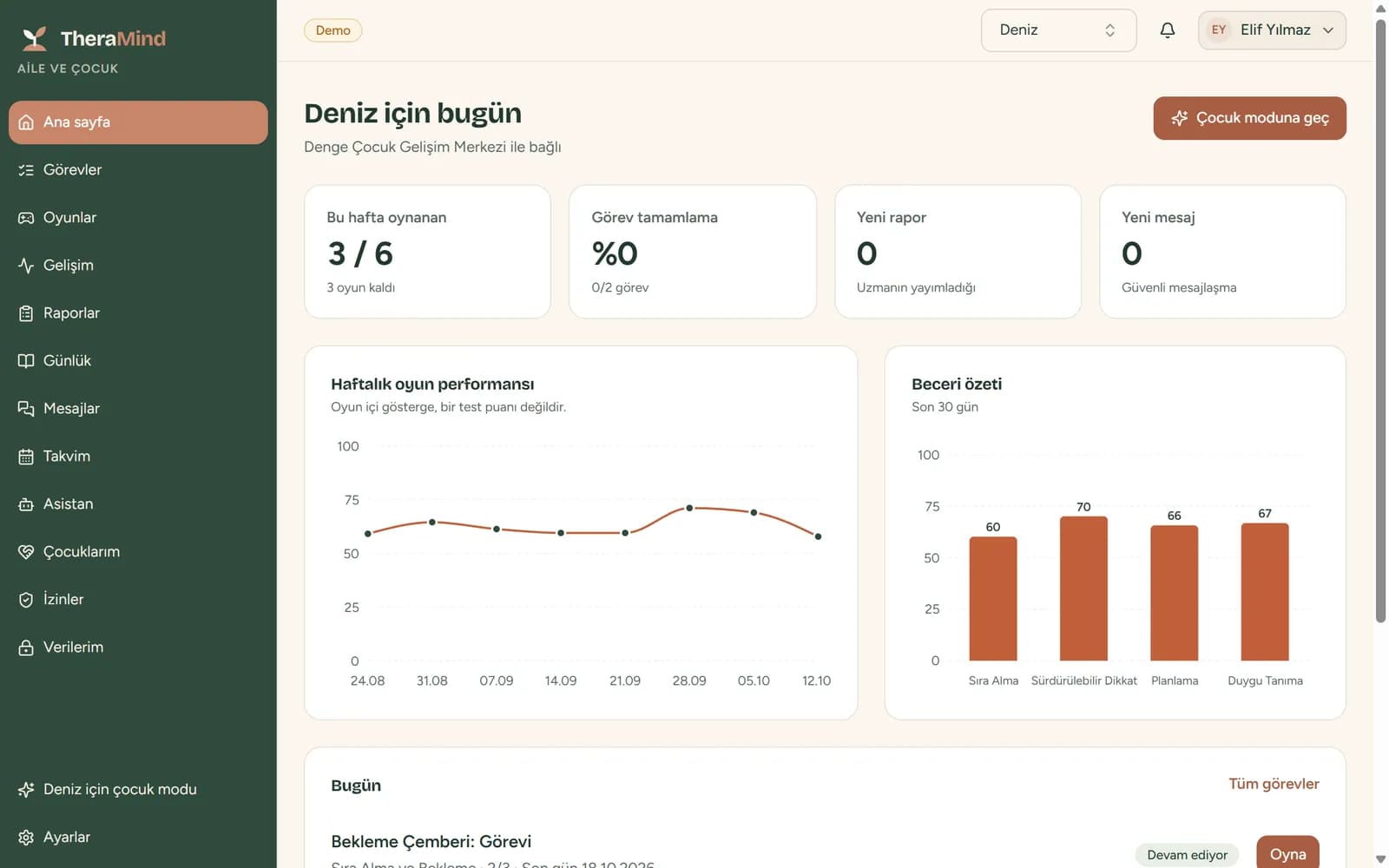Click the pulse icon beside Gelişim

click(26, 266)
